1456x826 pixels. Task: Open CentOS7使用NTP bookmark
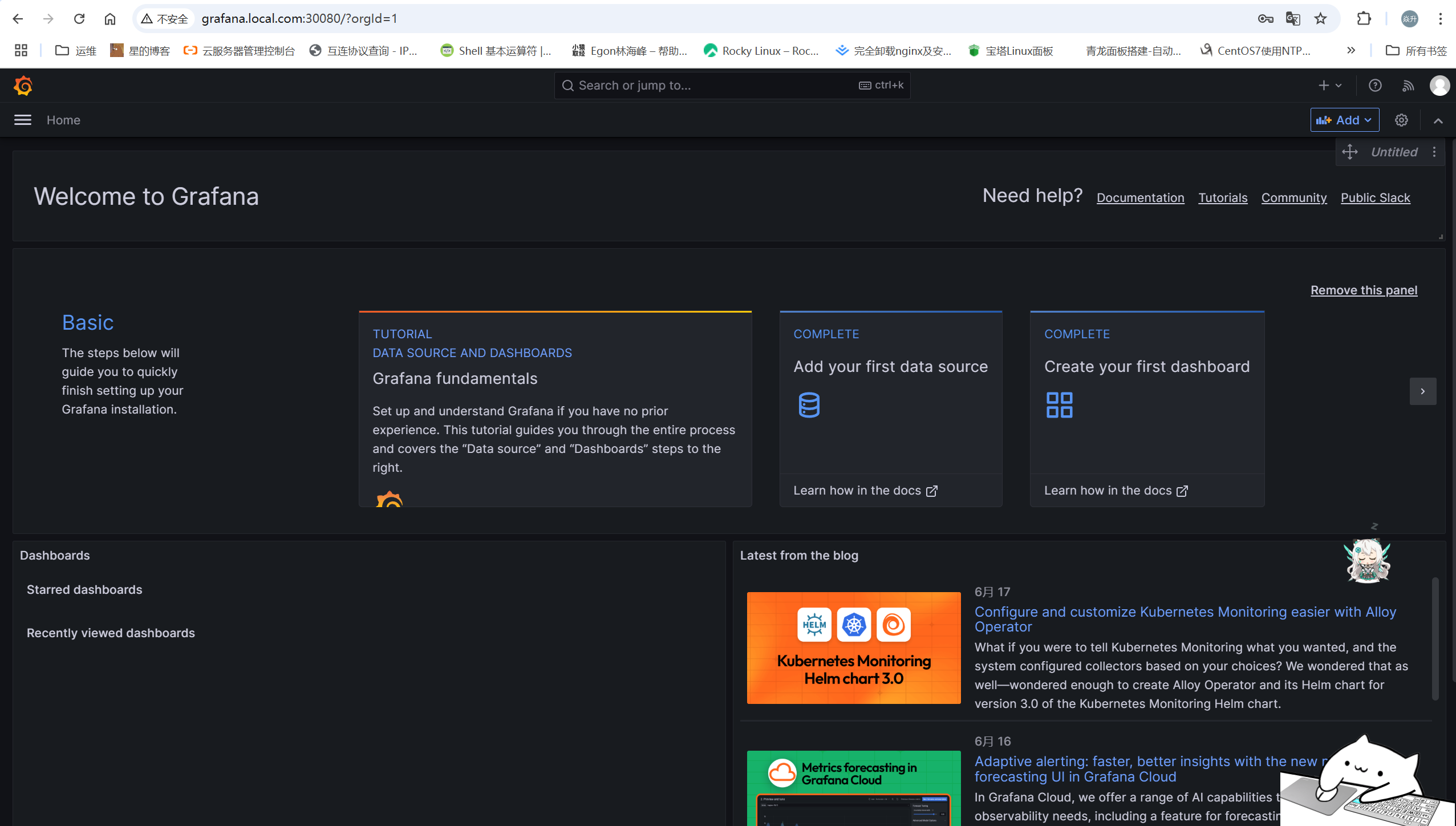(x=1255, y=51)
